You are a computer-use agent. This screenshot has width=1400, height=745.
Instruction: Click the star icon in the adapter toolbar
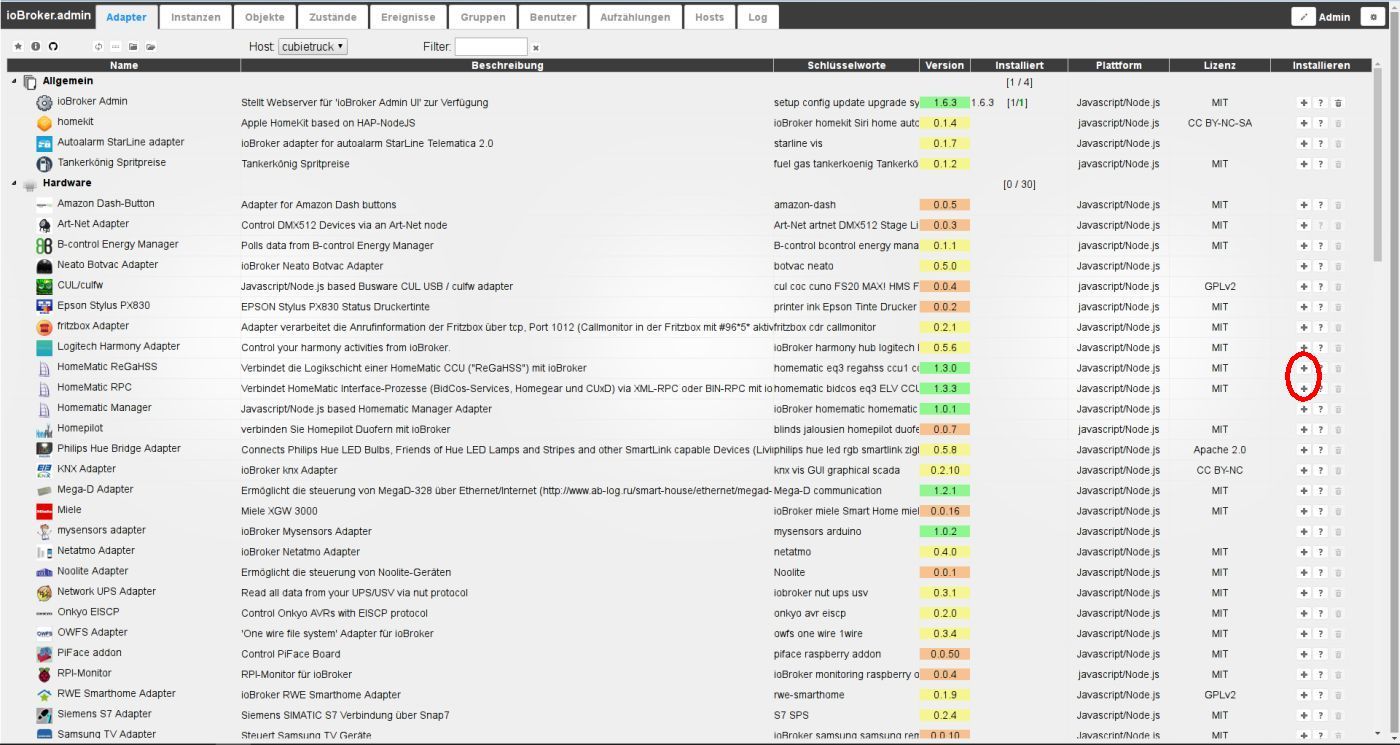point(18,47)
